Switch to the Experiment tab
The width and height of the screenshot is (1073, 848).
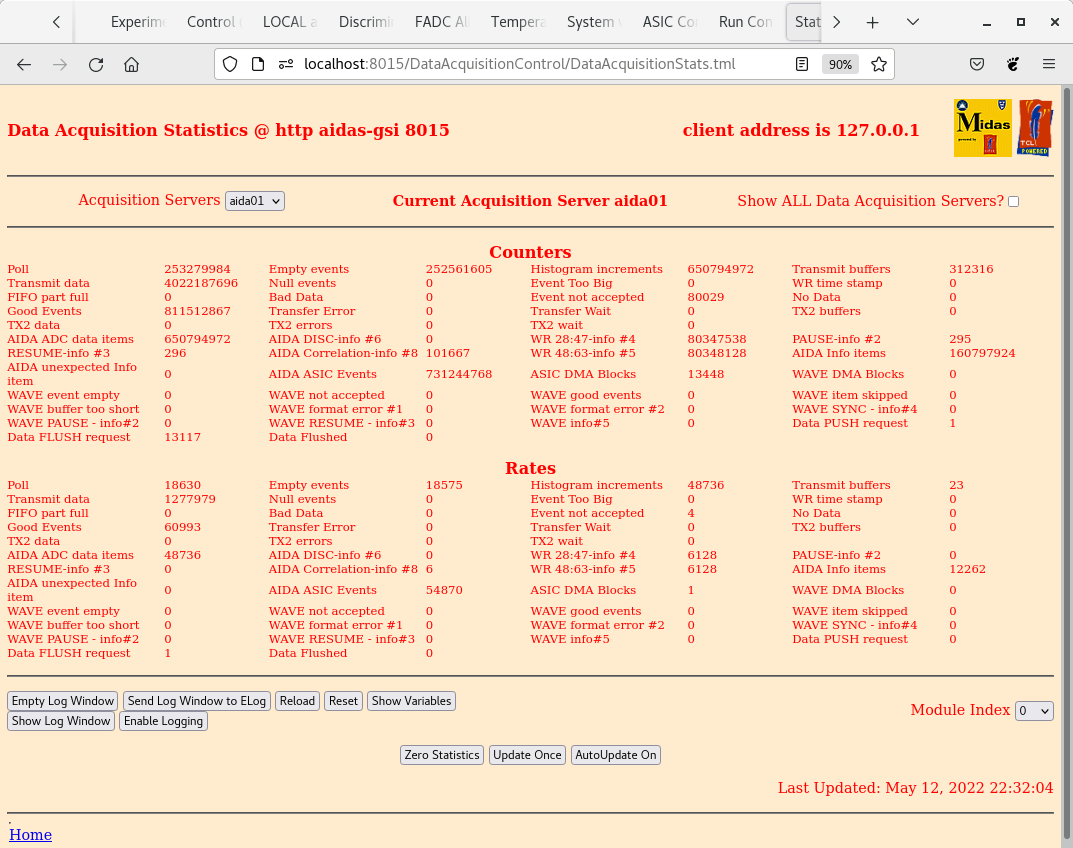coord(138,22)
